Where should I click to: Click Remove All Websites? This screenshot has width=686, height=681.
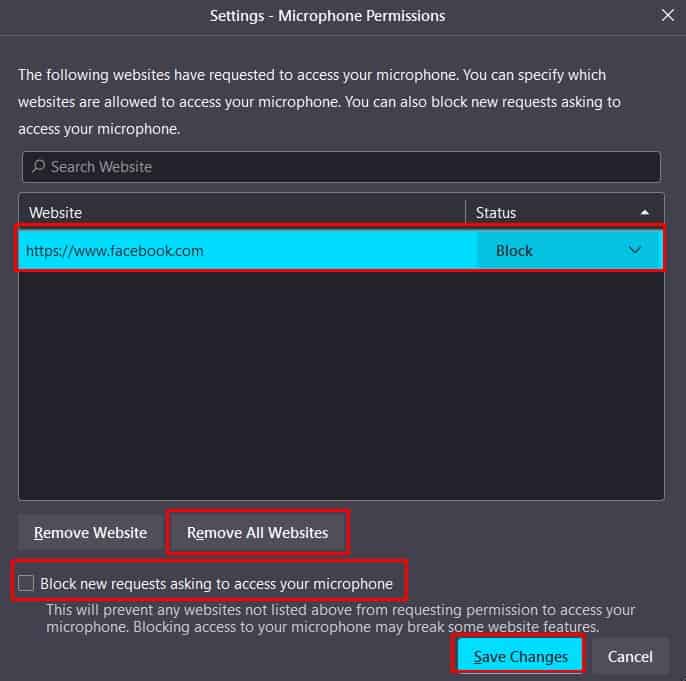(x=257, y=533)
